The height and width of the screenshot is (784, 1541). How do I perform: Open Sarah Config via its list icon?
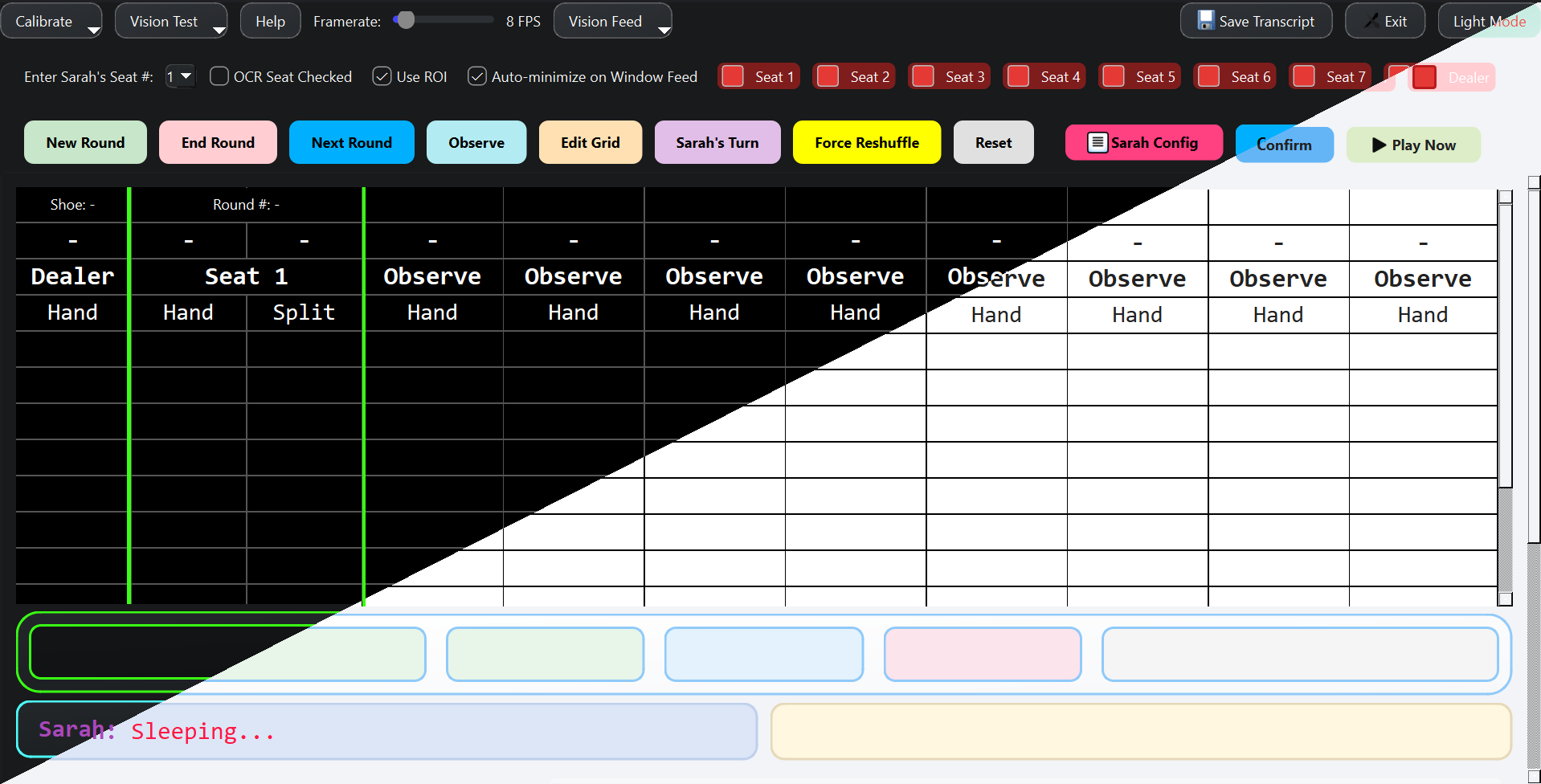pos(1097,142)
